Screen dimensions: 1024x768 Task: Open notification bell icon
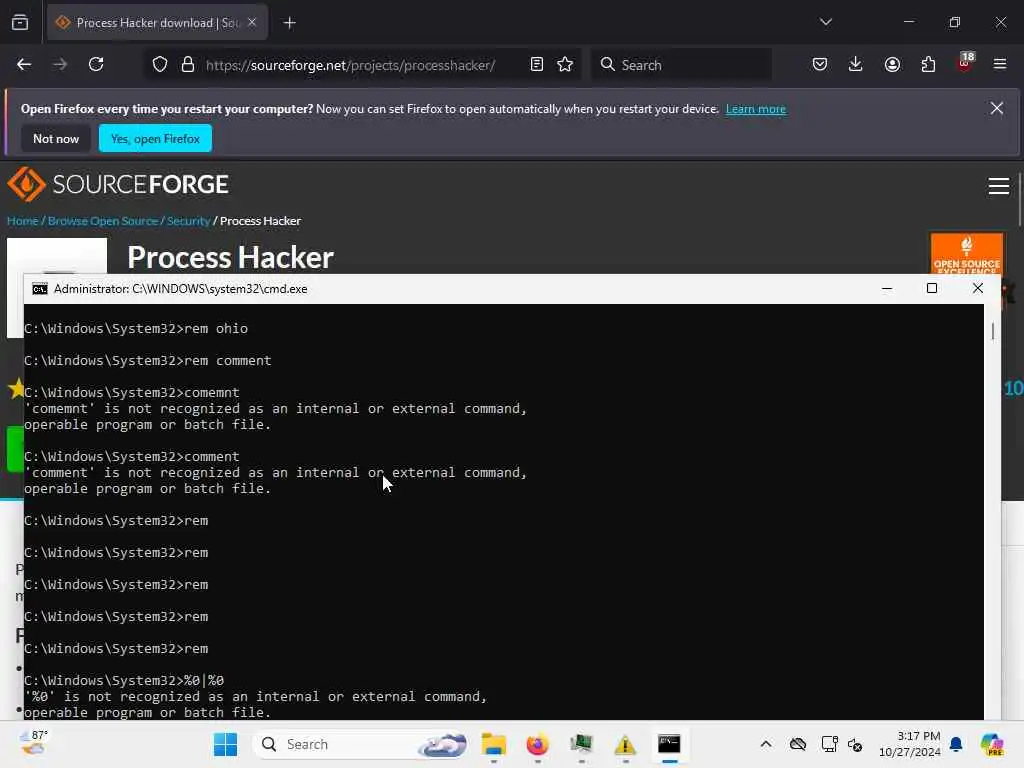pos(956,744)
